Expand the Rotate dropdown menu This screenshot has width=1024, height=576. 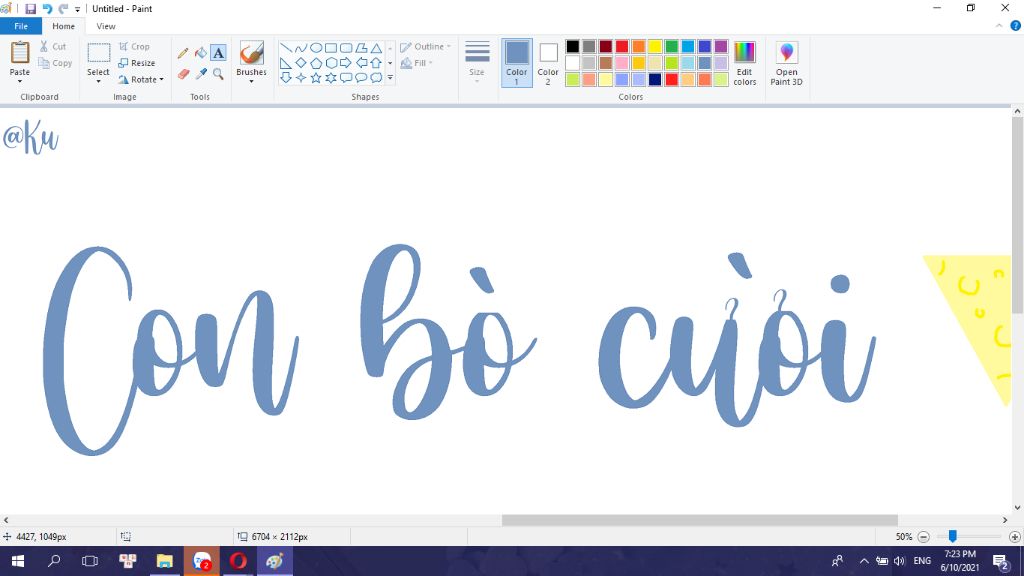161,80
